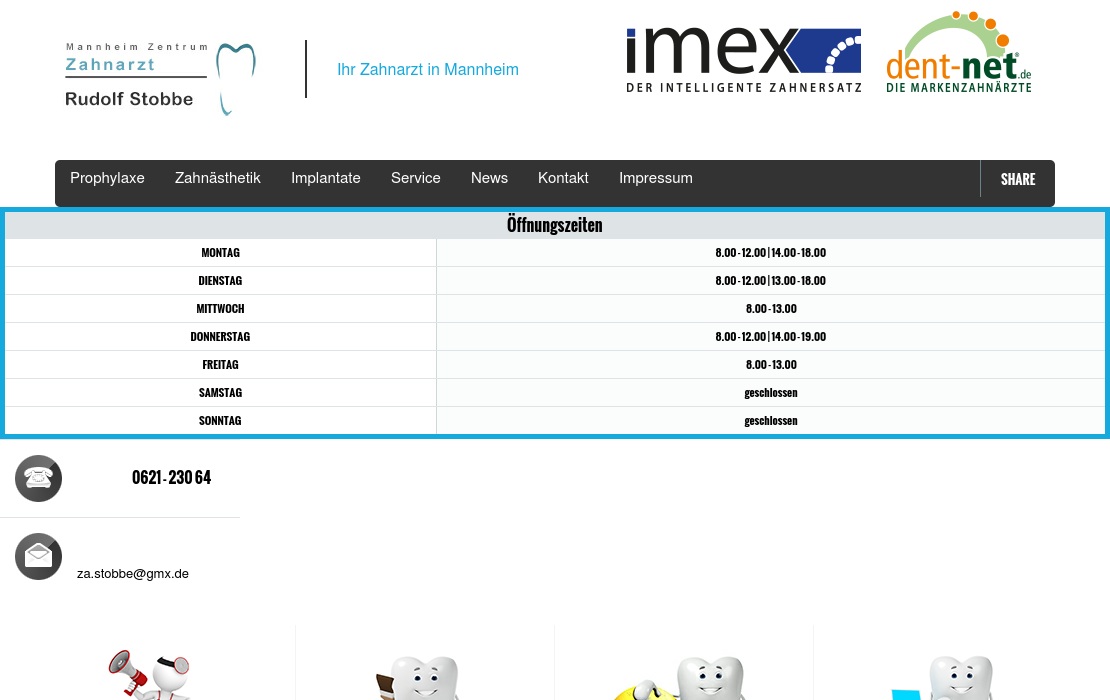Open the Kontakt page
1110x700 pixels.
(x=563, y=178)
